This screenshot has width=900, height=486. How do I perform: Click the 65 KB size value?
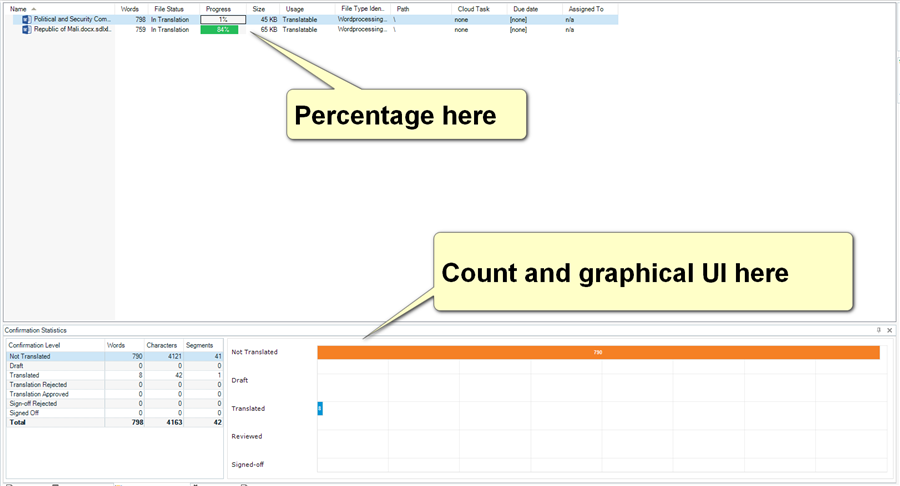click(x=269, y=29)
